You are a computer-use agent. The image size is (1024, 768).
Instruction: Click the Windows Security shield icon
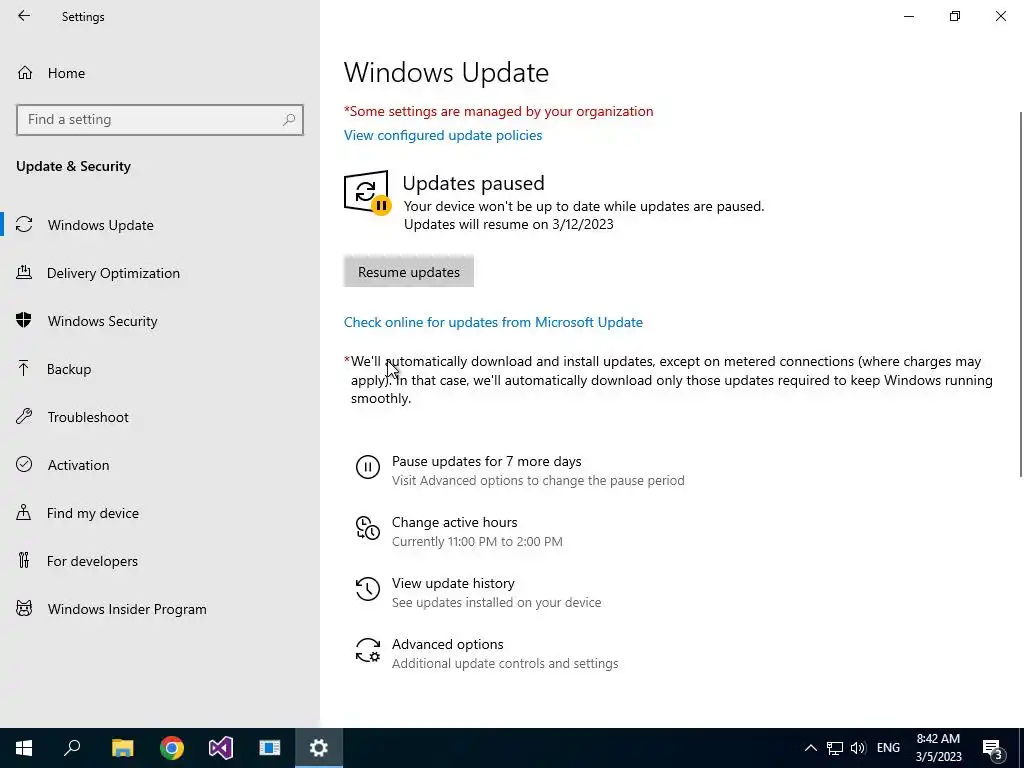[x=24, y=320]
